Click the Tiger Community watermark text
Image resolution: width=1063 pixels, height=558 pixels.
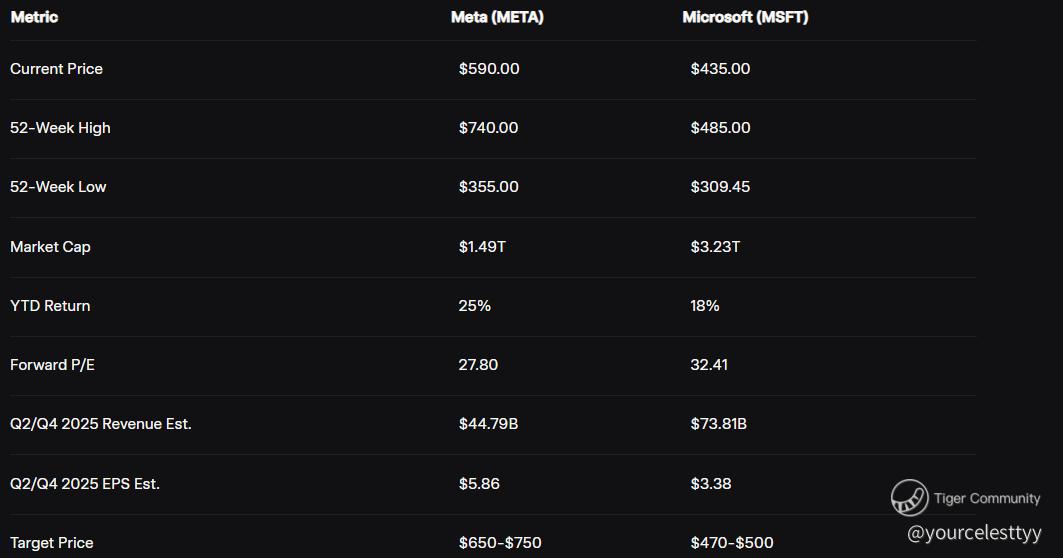pos(987,498)
